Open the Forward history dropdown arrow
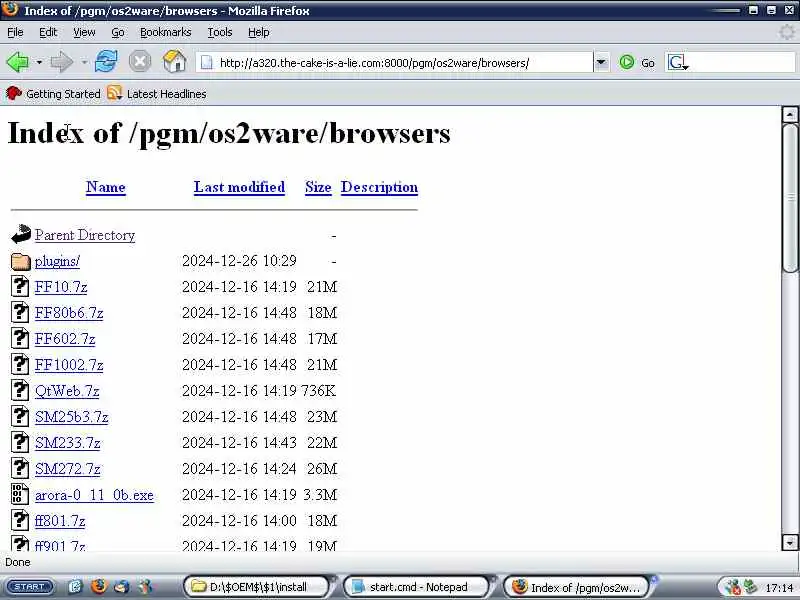Screen dimensions: 800x600 click(x=84, y=63)
